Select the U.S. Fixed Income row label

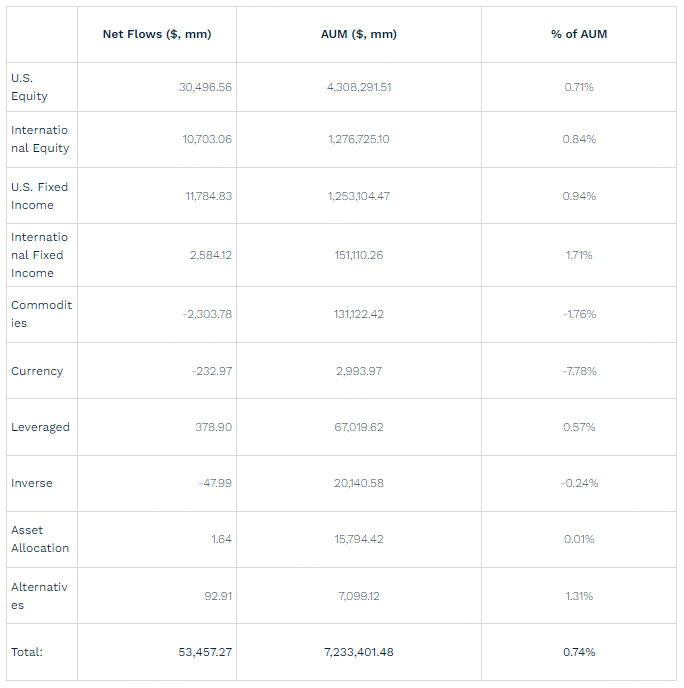tap(40, 196)
